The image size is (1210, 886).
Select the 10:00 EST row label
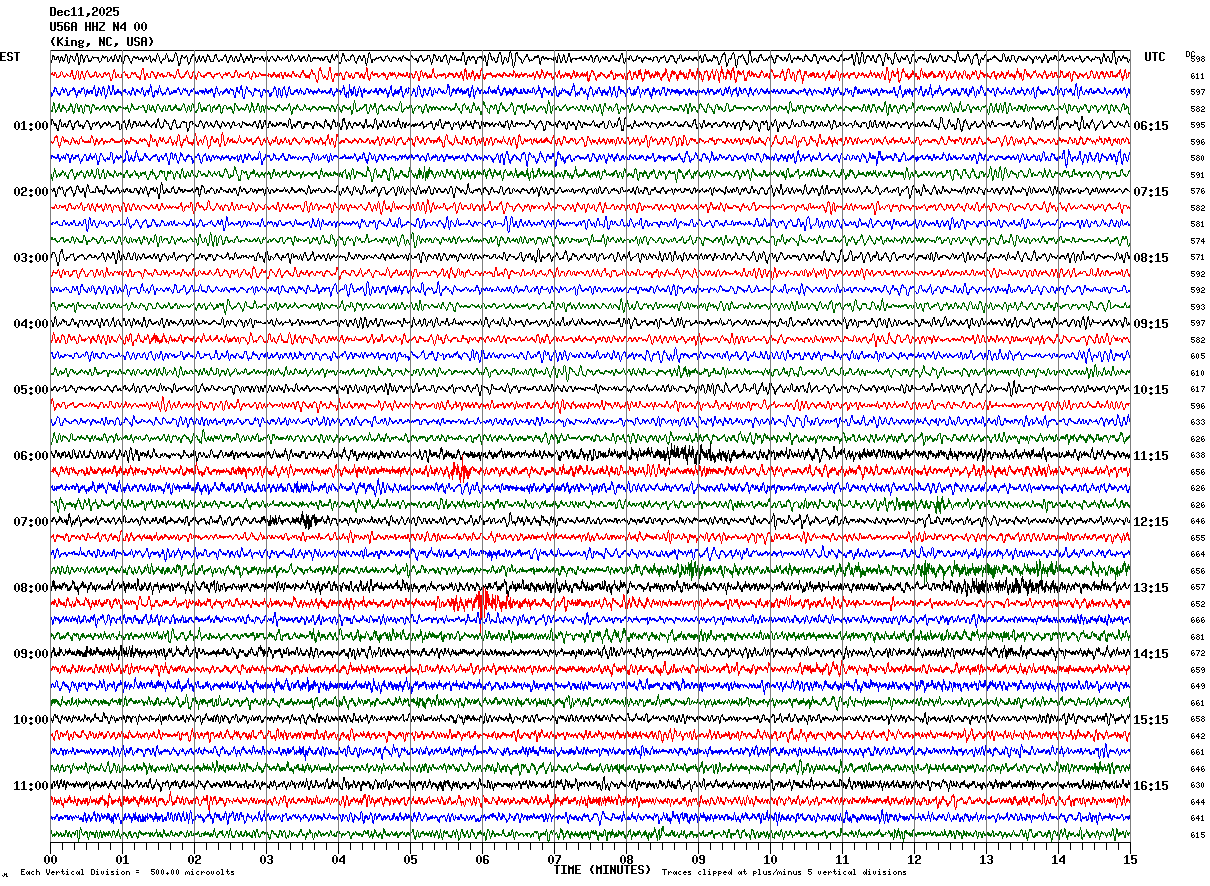[x=30, y=720]
